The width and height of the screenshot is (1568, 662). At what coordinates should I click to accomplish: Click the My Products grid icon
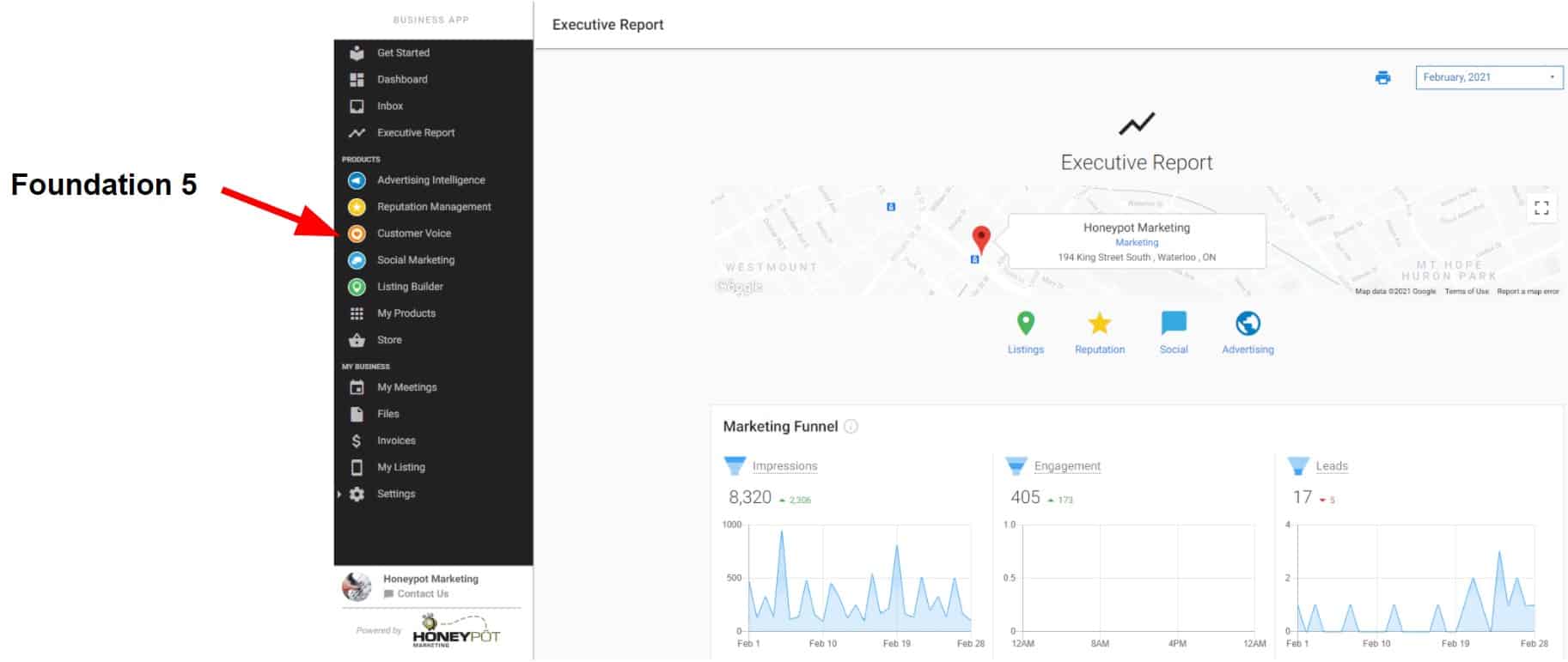click(x=357, y=313)
